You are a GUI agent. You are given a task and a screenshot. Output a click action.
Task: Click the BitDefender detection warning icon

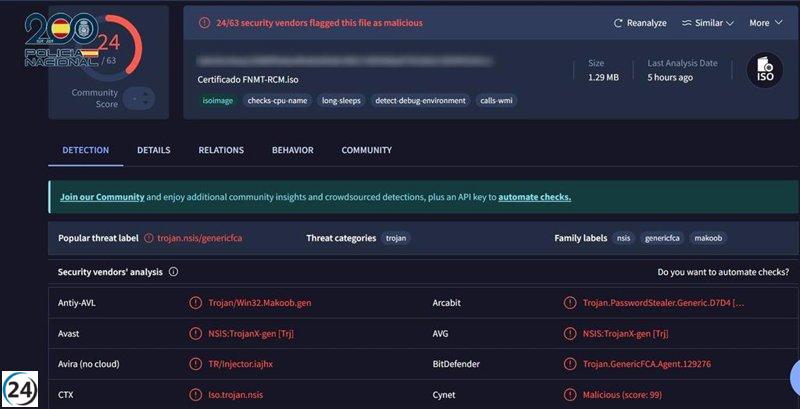571,364
